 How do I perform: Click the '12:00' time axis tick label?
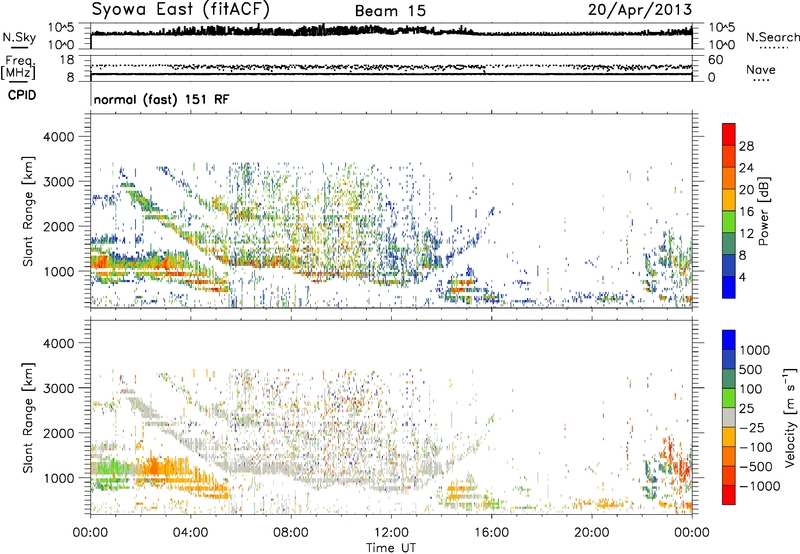click(391, 533)
